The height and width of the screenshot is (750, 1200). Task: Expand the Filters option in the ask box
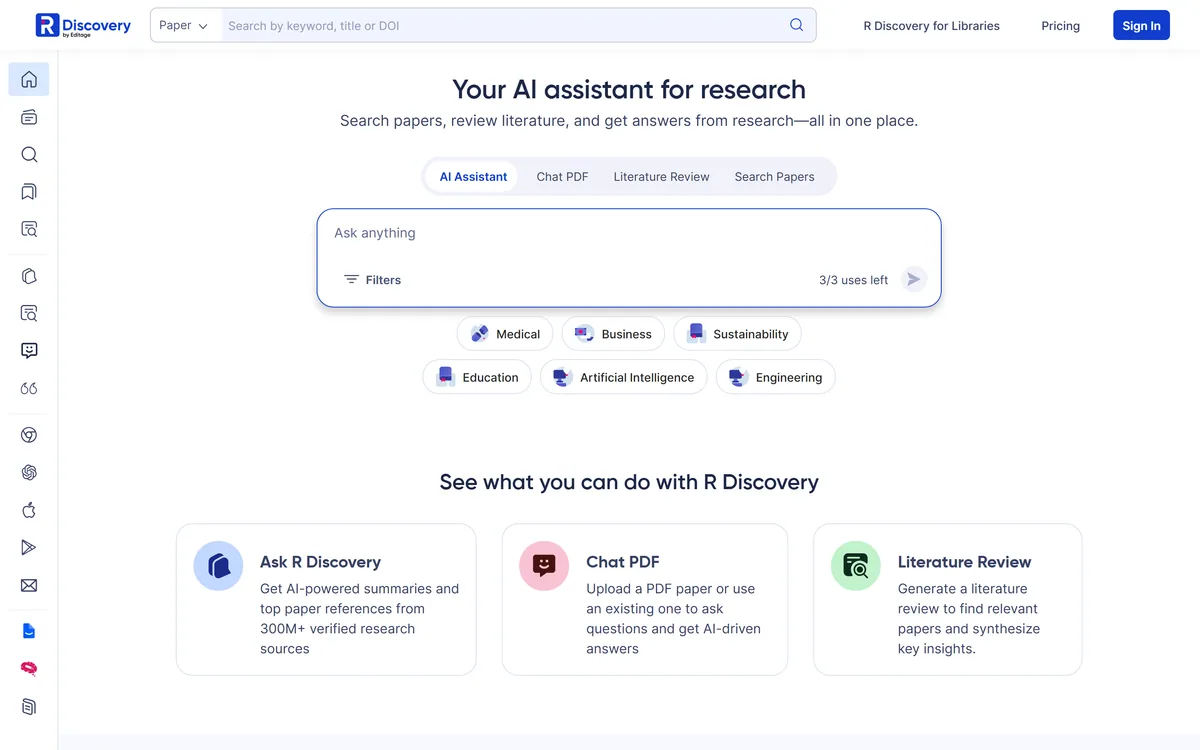(372, 280)
